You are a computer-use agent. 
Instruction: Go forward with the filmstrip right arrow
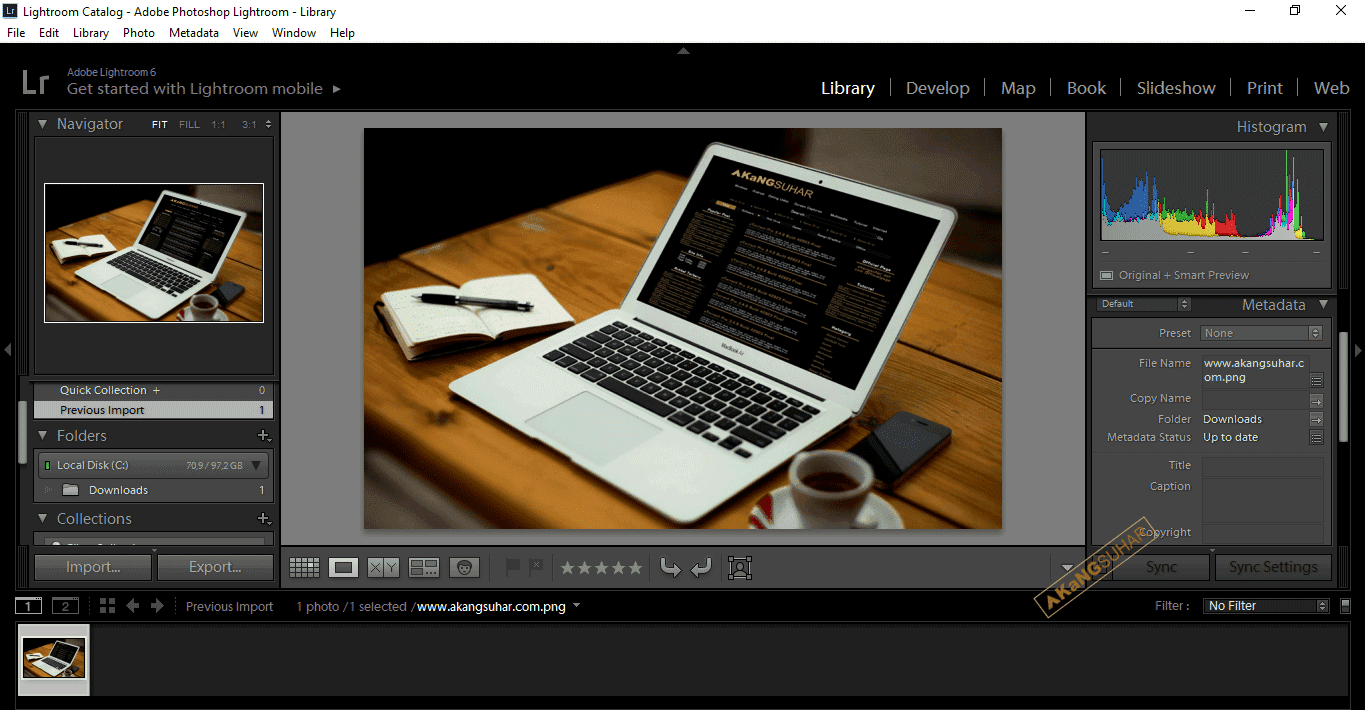(157, 606)
